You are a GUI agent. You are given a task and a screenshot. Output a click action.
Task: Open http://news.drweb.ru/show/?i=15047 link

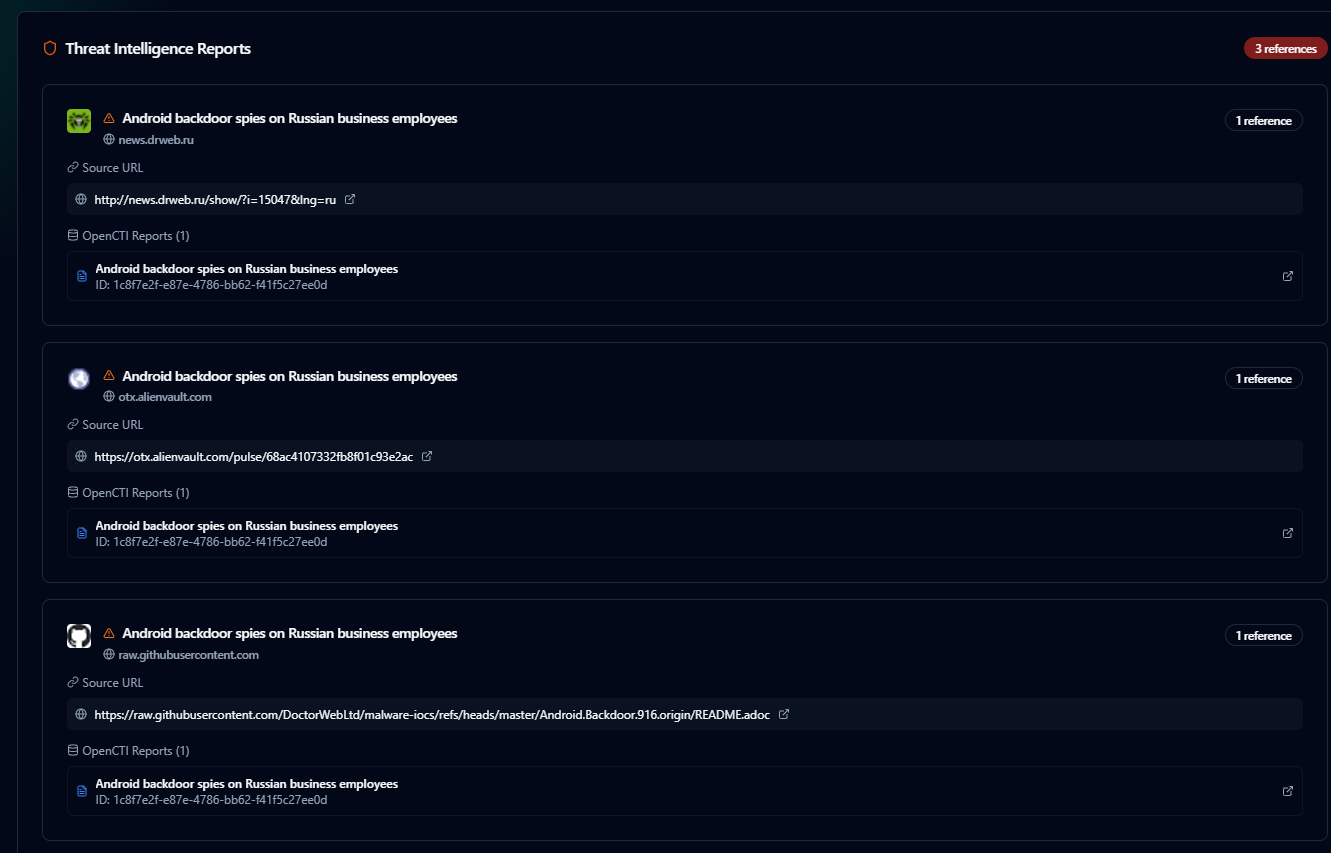[x=215, y=199]
